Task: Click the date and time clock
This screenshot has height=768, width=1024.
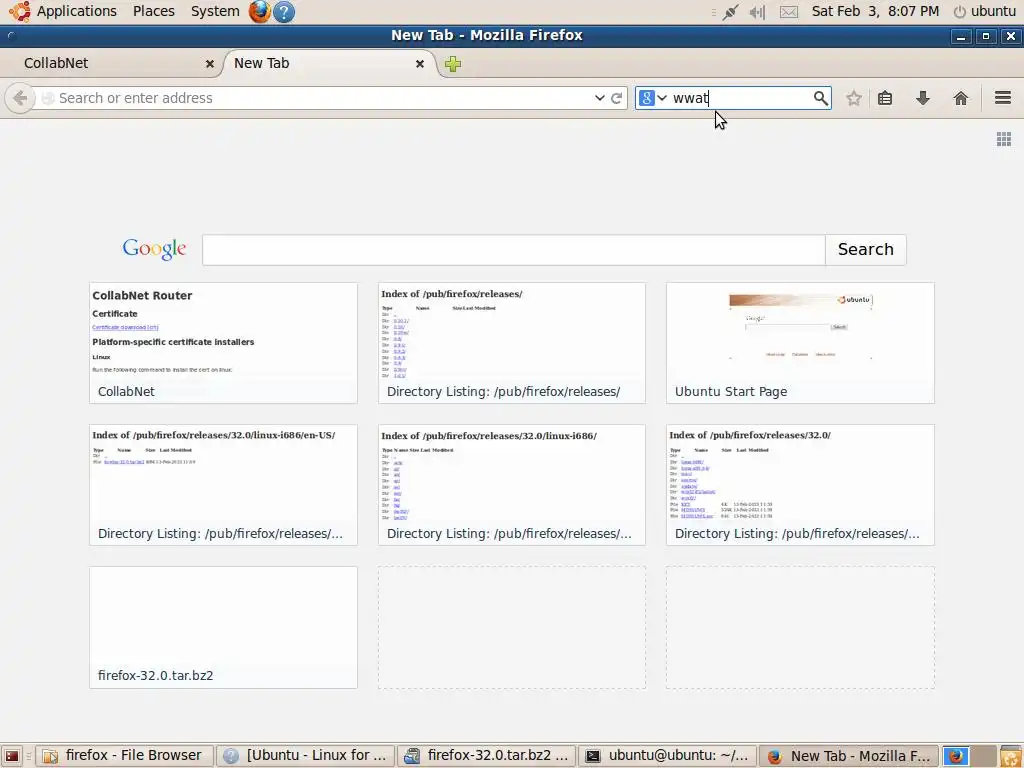Action: (875, 11)
